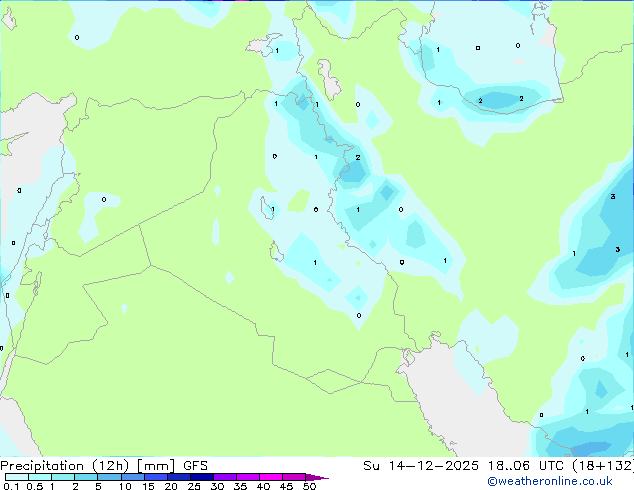
Task: Select the legend swatch between 2 and 5
Action: [x=86, y=477]
